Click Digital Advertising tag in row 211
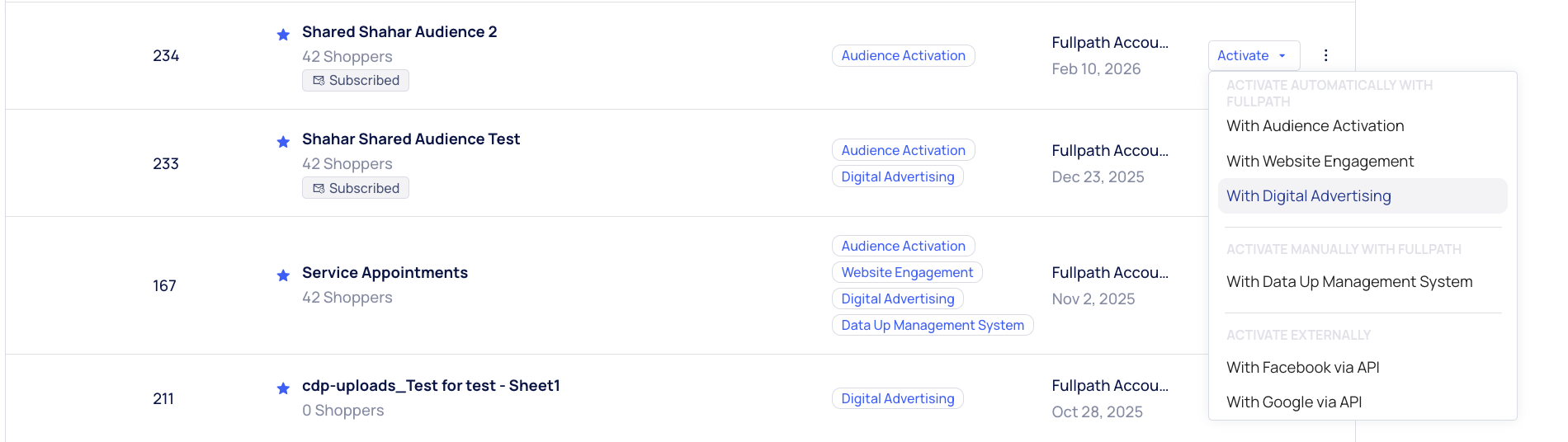 coord(898,398)
